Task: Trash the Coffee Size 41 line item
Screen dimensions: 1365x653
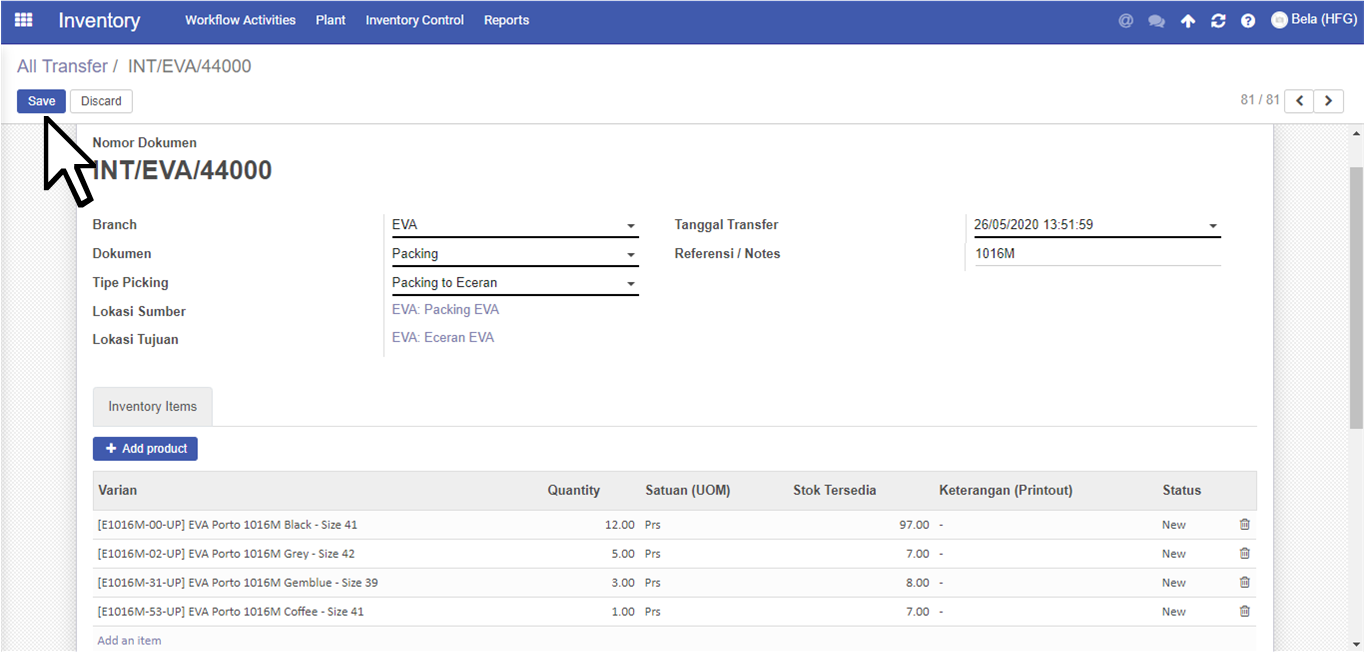Action: [x=1244, y=611]
